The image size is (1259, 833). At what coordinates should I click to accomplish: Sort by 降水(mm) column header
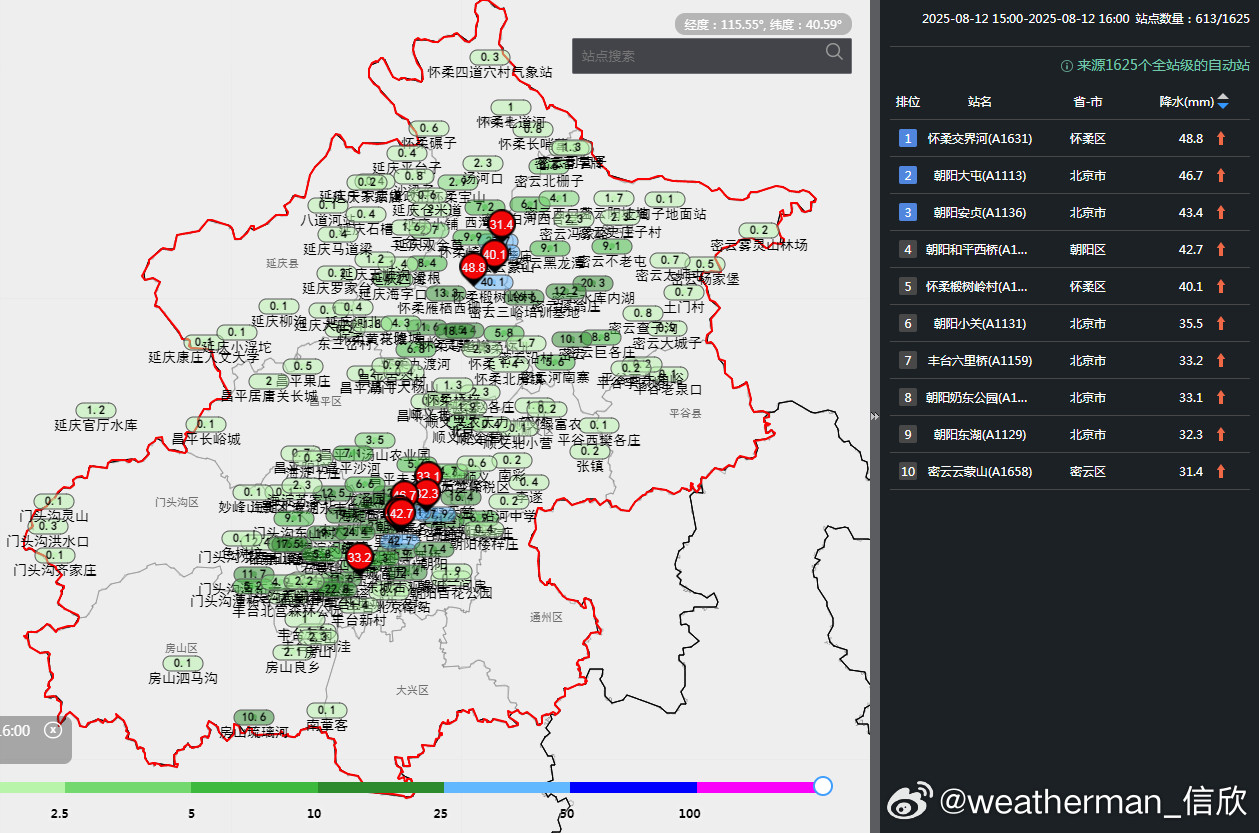pos(1186,102)
